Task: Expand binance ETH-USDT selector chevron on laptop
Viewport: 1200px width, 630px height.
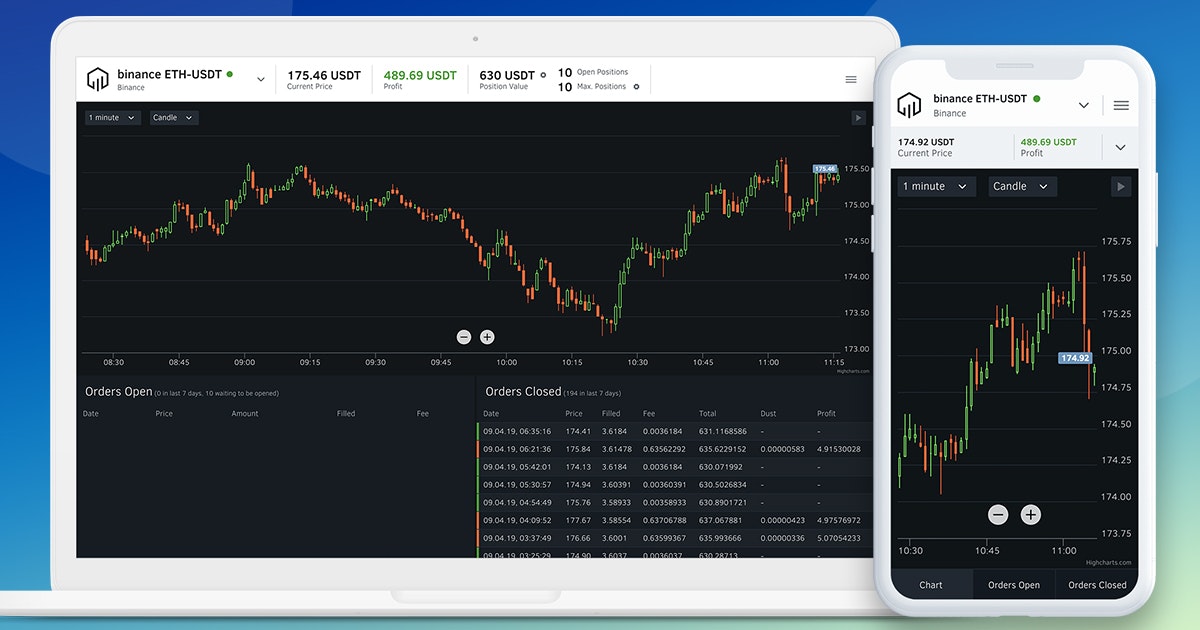Action: click(x=261, y=79)
